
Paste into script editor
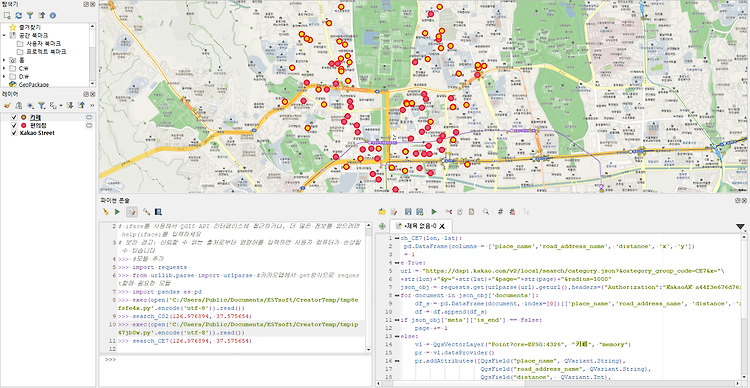(x=471, y=211)
